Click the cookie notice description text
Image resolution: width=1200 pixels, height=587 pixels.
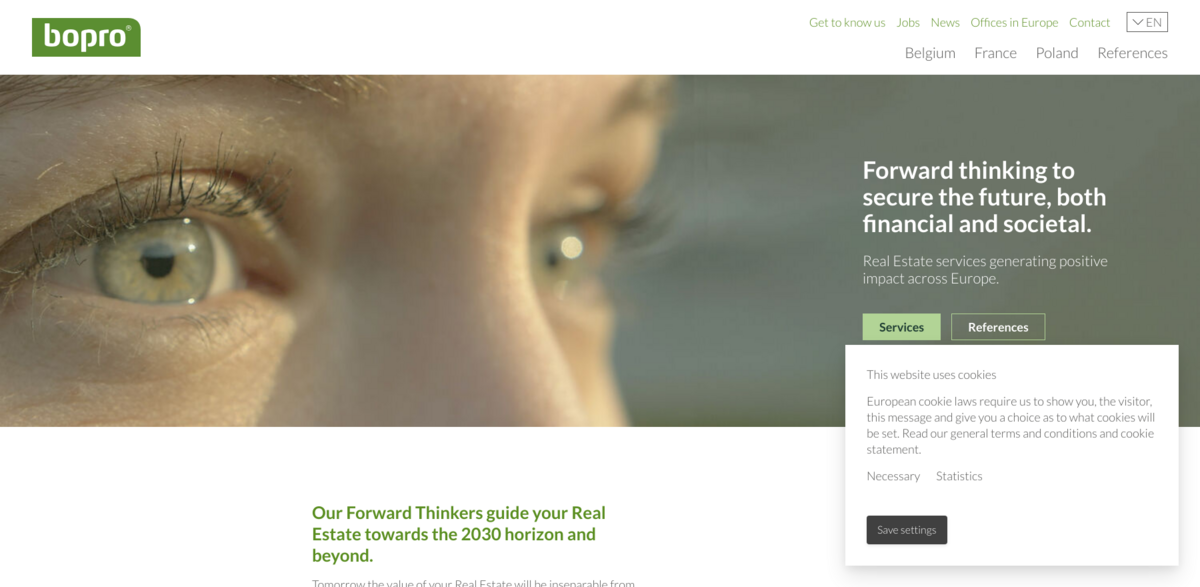(x=1011, y=425)
